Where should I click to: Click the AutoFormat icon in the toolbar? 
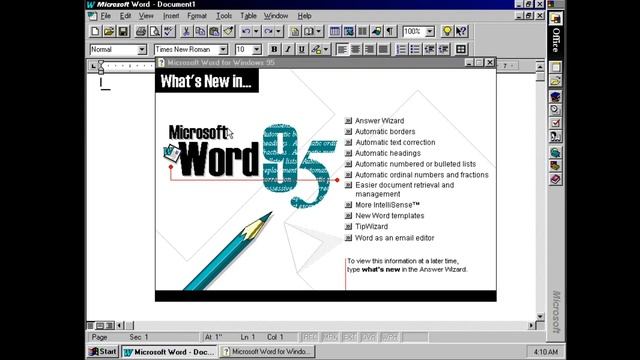tap(295, 31)
